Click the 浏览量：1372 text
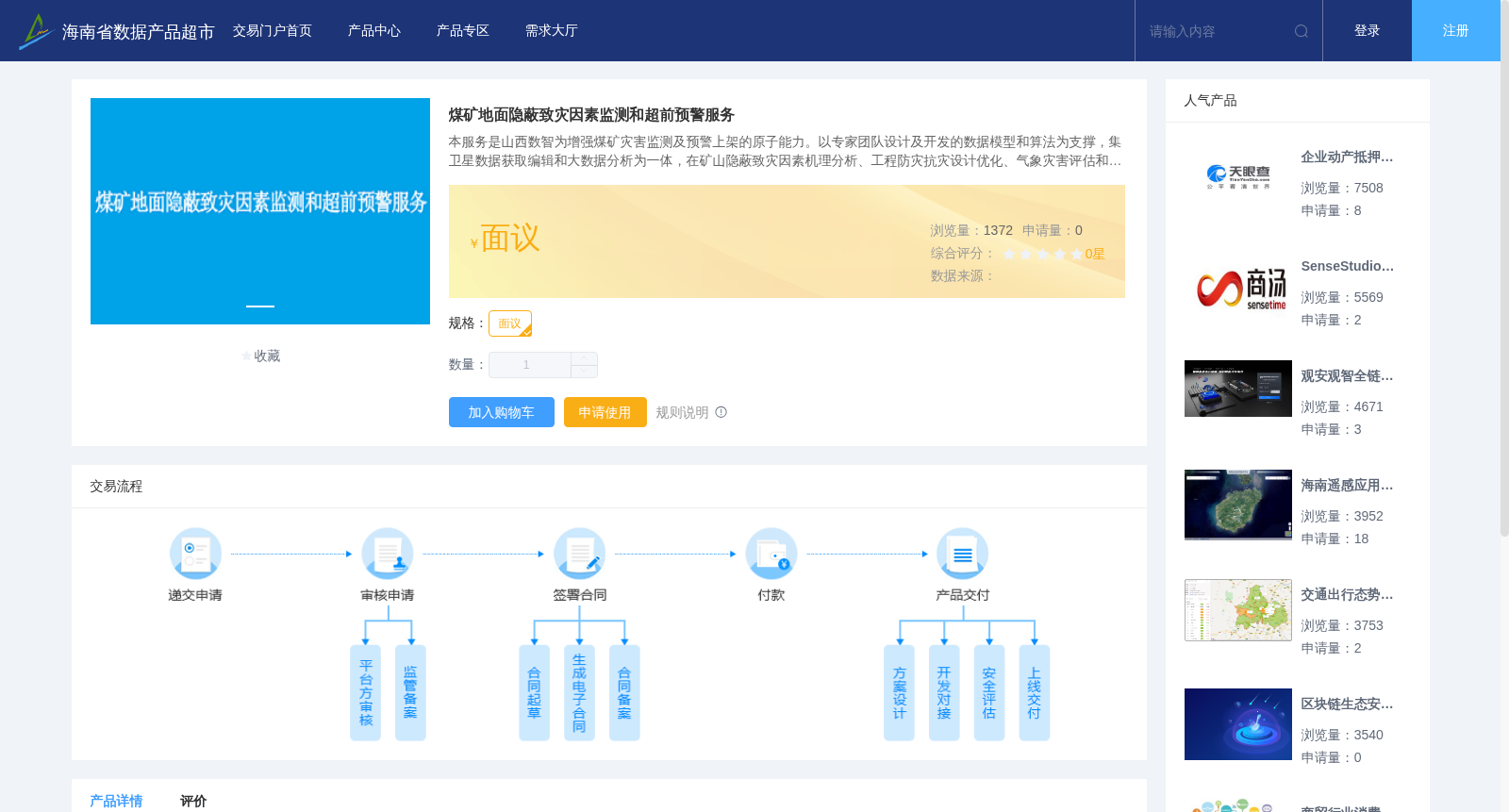The width and height of the screenshot is (1509, 812). pyautogui.click(x=971, y=231)
